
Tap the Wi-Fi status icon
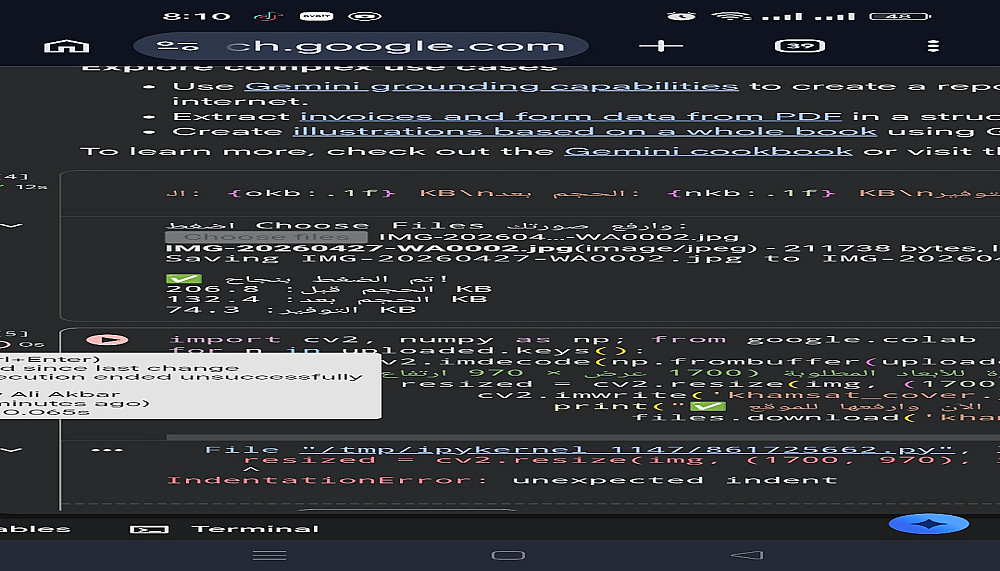(731, 16)
